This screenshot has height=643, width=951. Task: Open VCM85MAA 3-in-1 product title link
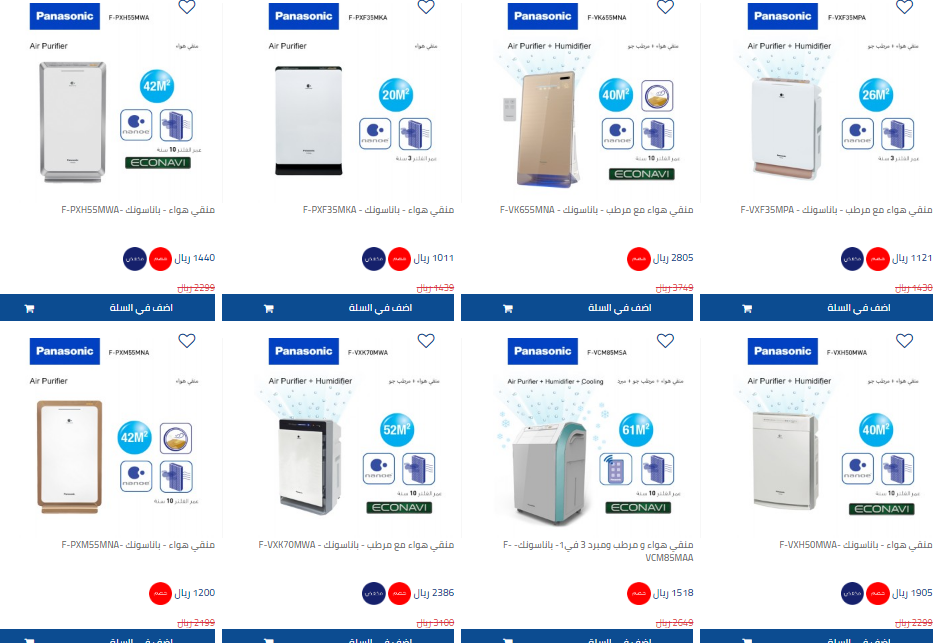pyautogui.click(x=598, y=551)
